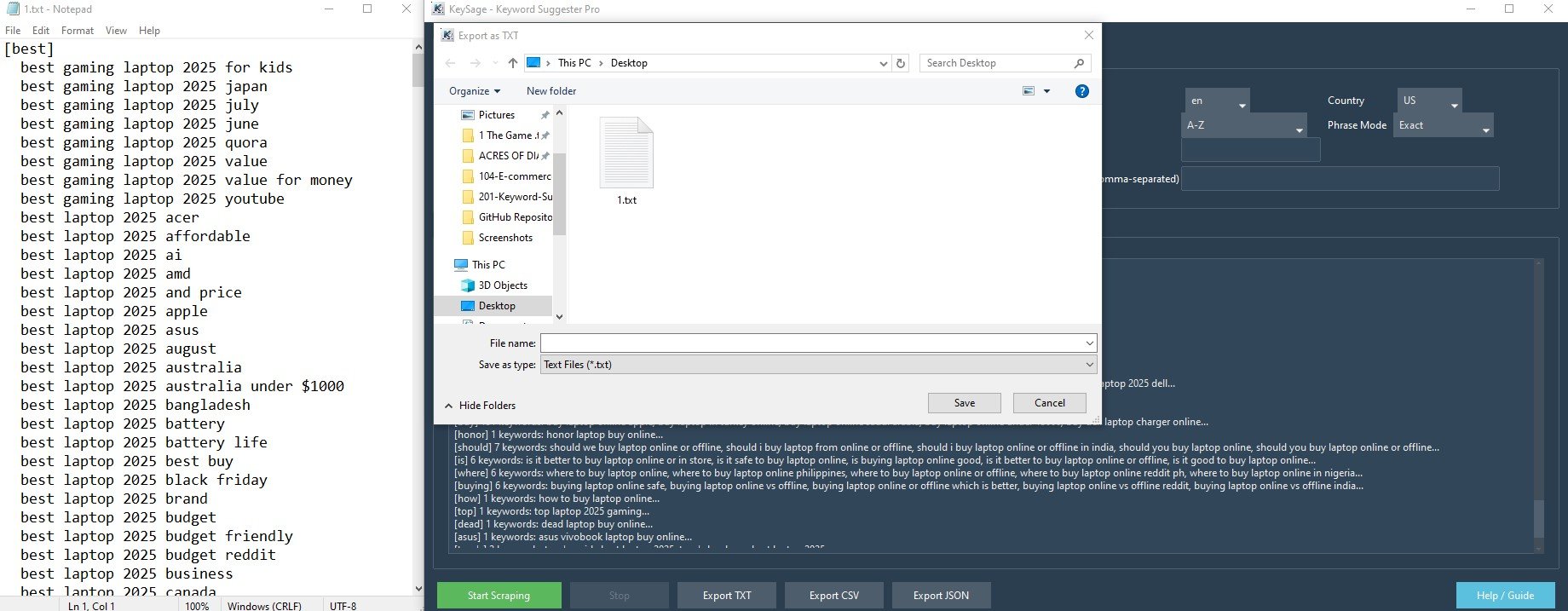1568x611 pixels.
Task: Click 'best laptop 2025 apple' line in Notepad
Action: [x=114, y=311]
